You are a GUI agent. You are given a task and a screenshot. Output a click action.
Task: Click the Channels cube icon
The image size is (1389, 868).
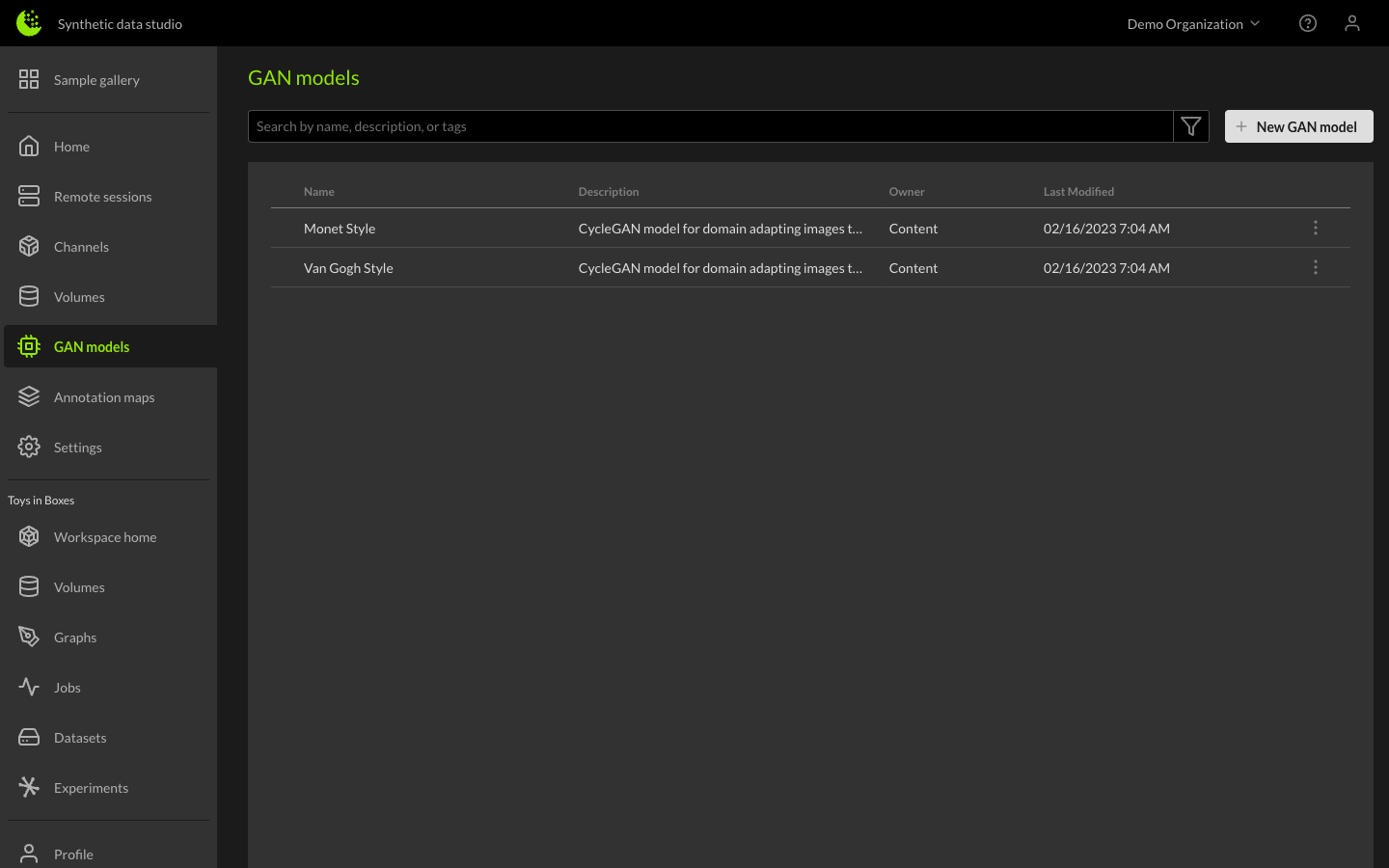(x=29, y=247)
